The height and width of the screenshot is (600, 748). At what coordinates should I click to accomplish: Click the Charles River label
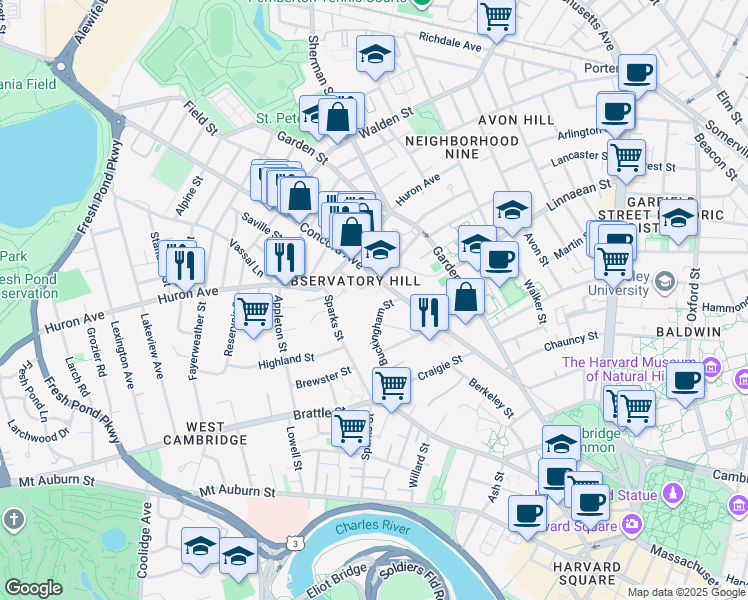[x=373, y=527]
